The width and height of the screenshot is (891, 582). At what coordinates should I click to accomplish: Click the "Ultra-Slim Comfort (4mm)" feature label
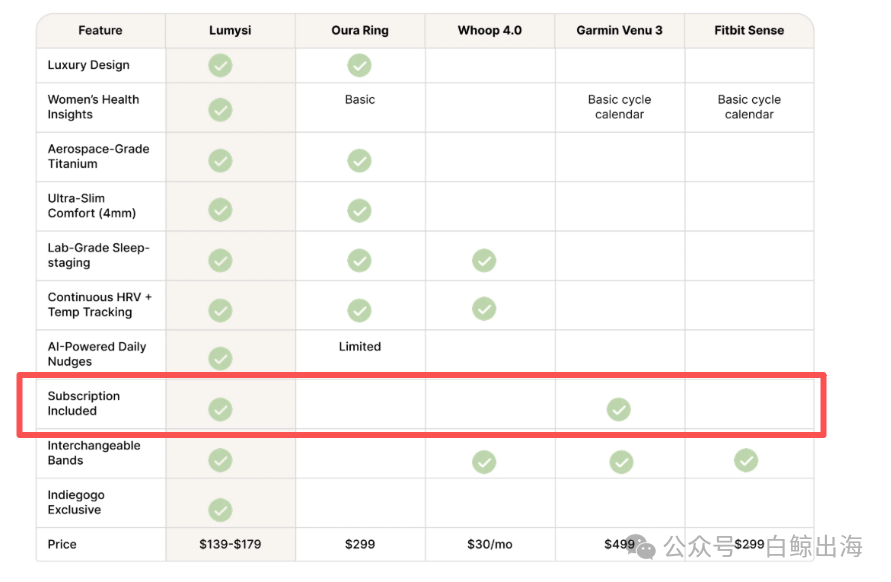[x=92, y=206]
